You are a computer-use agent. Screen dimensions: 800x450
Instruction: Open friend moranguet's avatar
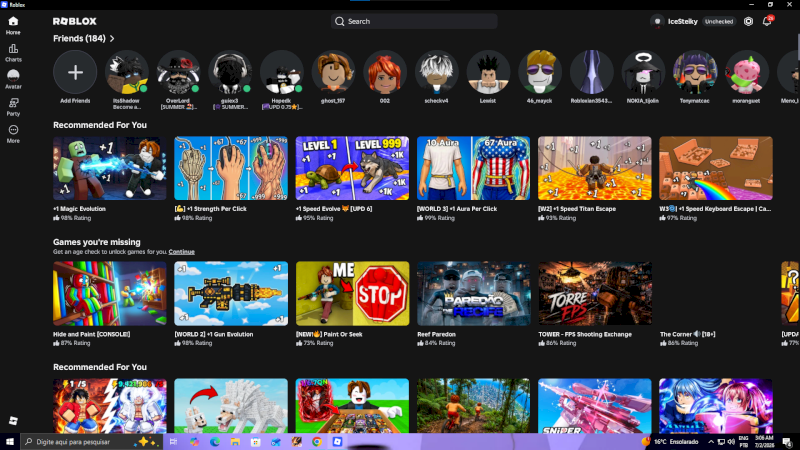tap(746, 72)
